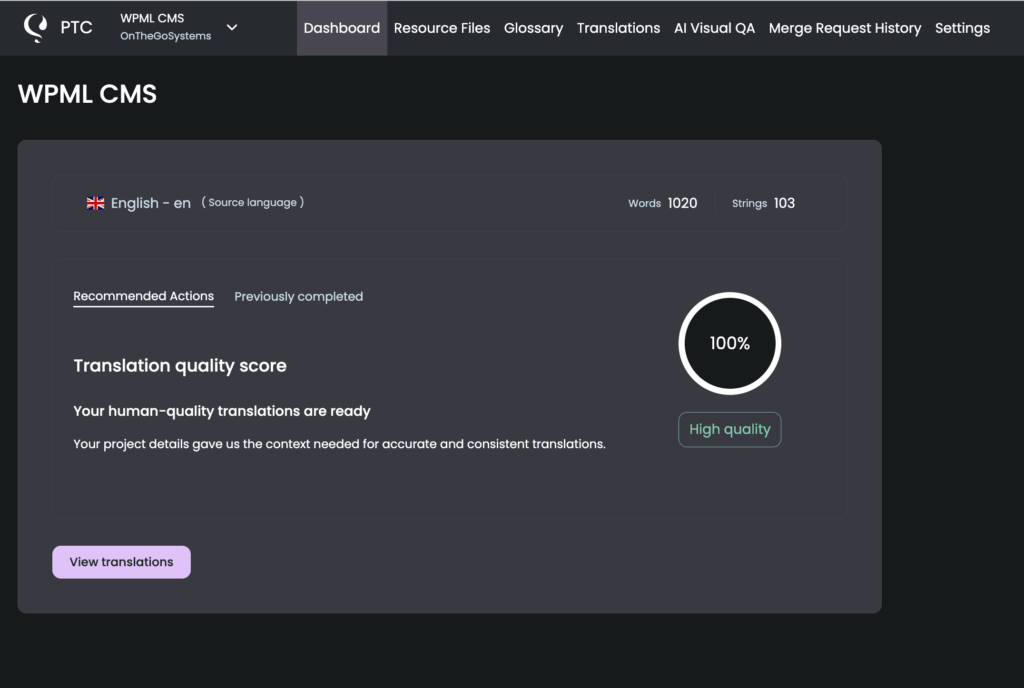Select the WPML CMS project name in header

(x=152, y=18)
